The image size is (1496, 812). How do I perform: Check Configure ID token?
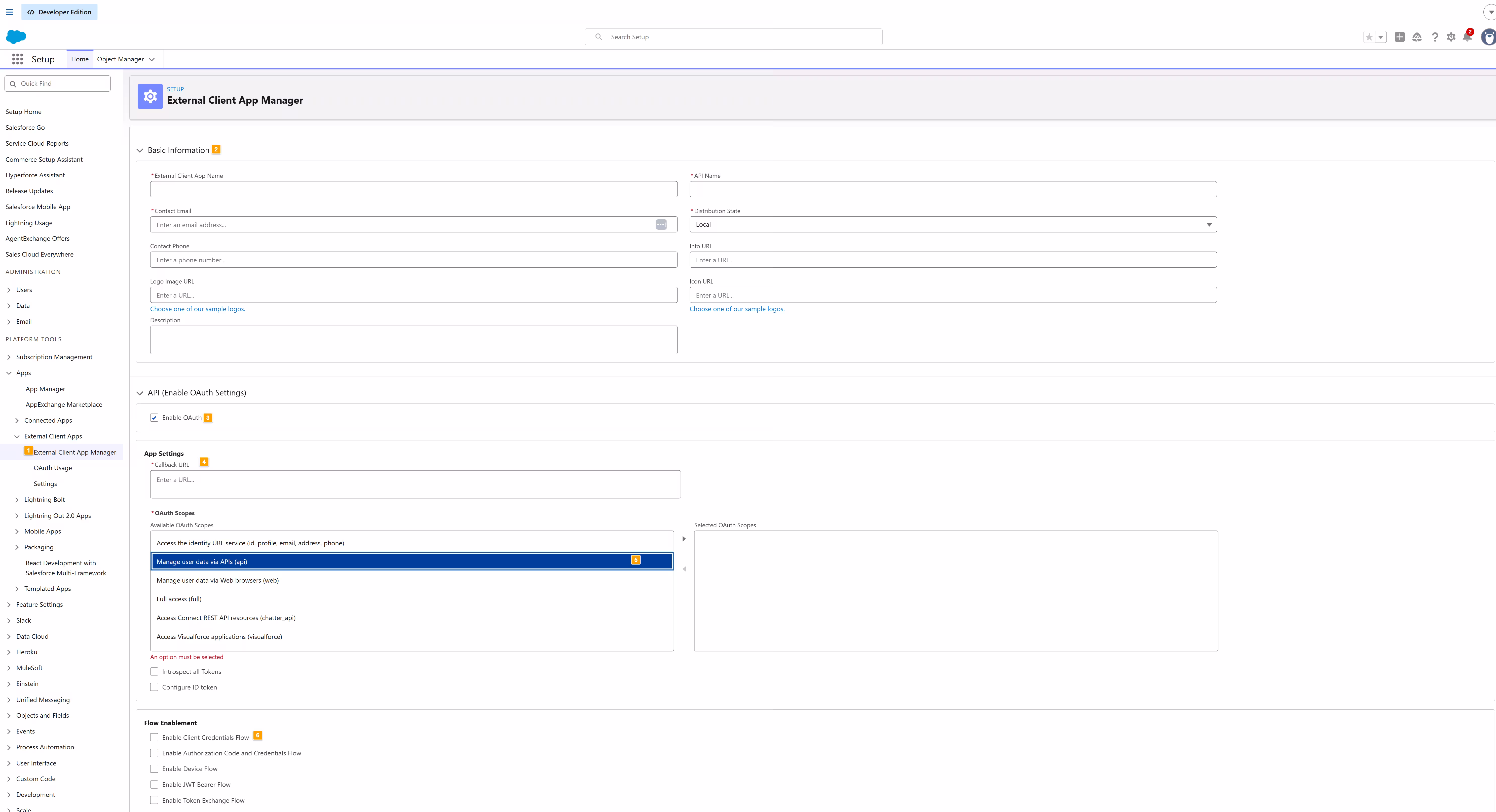(154, 687)
